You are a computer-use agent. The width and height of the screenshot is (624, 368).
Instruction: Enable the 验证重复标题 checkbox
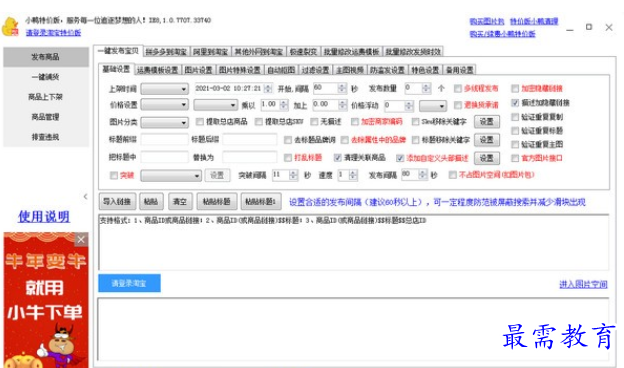pos(515,130)
